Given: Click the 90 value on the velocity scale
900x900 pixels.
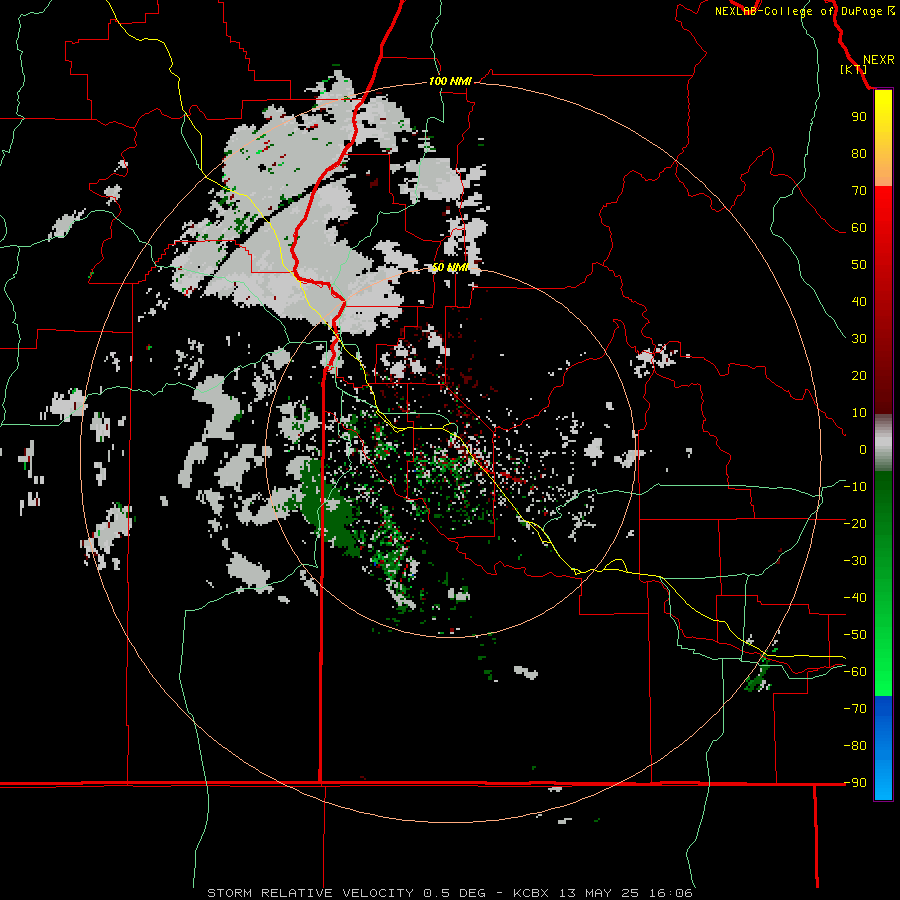Looking at the screenshot, I should (859, 117).
